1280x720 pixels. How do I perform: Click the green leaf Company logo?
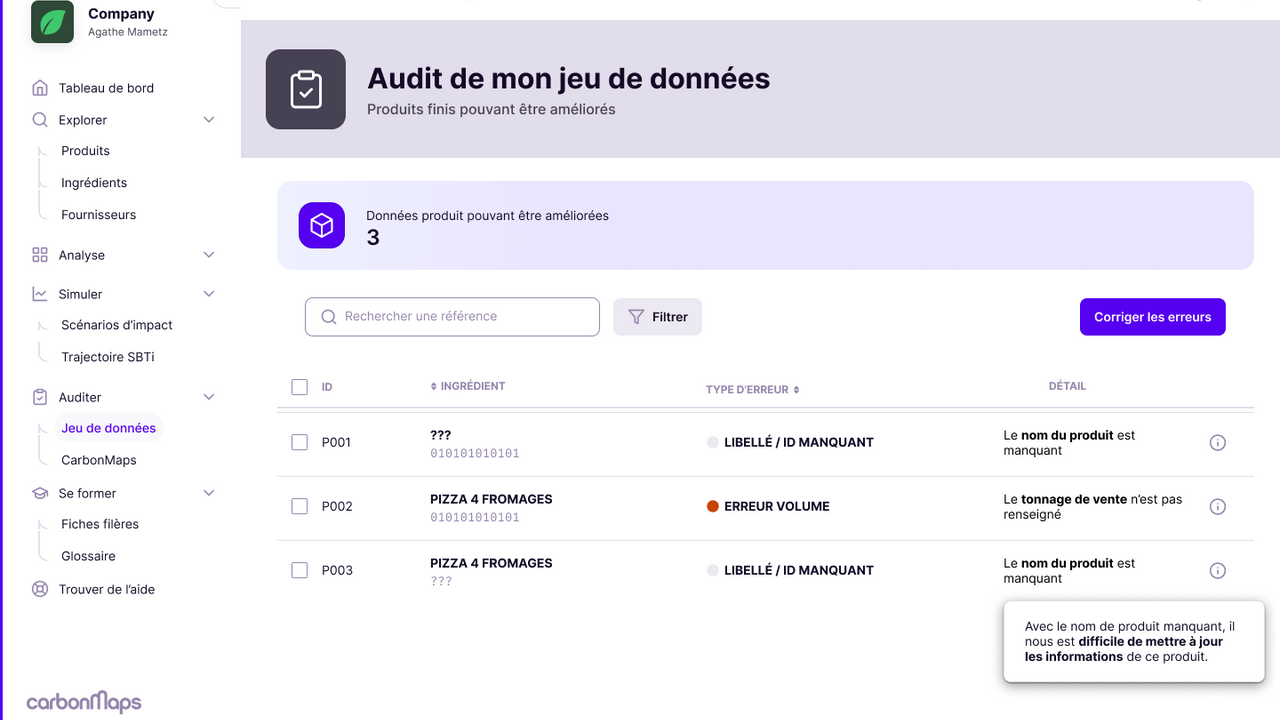[x=52, y=22]
